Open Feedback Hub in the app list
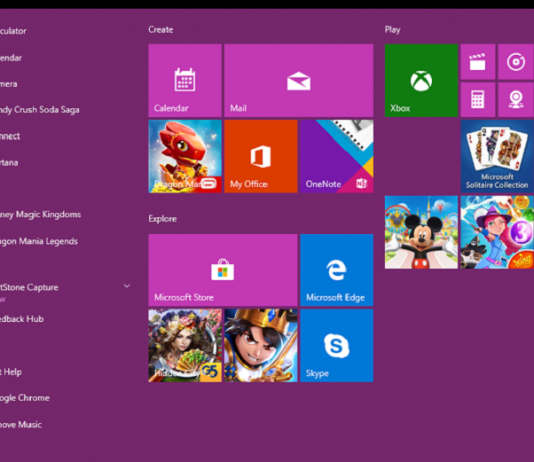Screen dimensions: 534x462 click(22, 319)
